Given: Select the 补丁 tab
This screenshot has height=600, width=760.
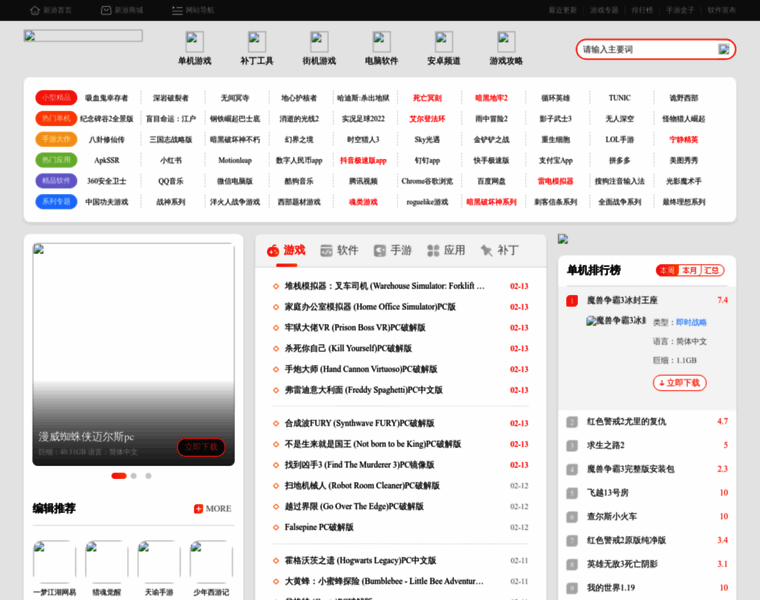Looking at the screenshot, I should click(x=499, y=250).
